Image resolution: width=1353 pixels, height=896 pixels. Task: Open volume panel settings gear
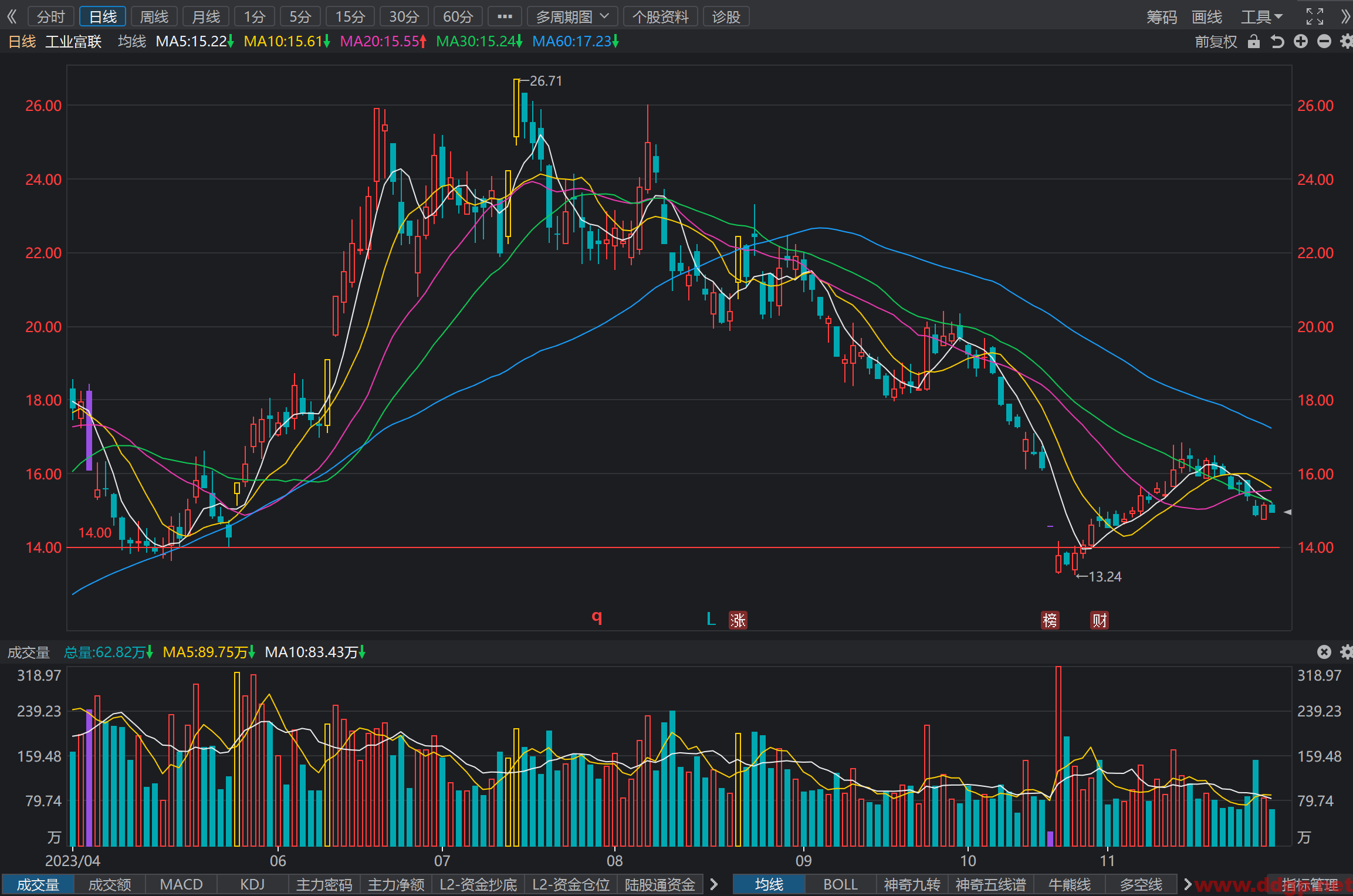(1347, 652)
